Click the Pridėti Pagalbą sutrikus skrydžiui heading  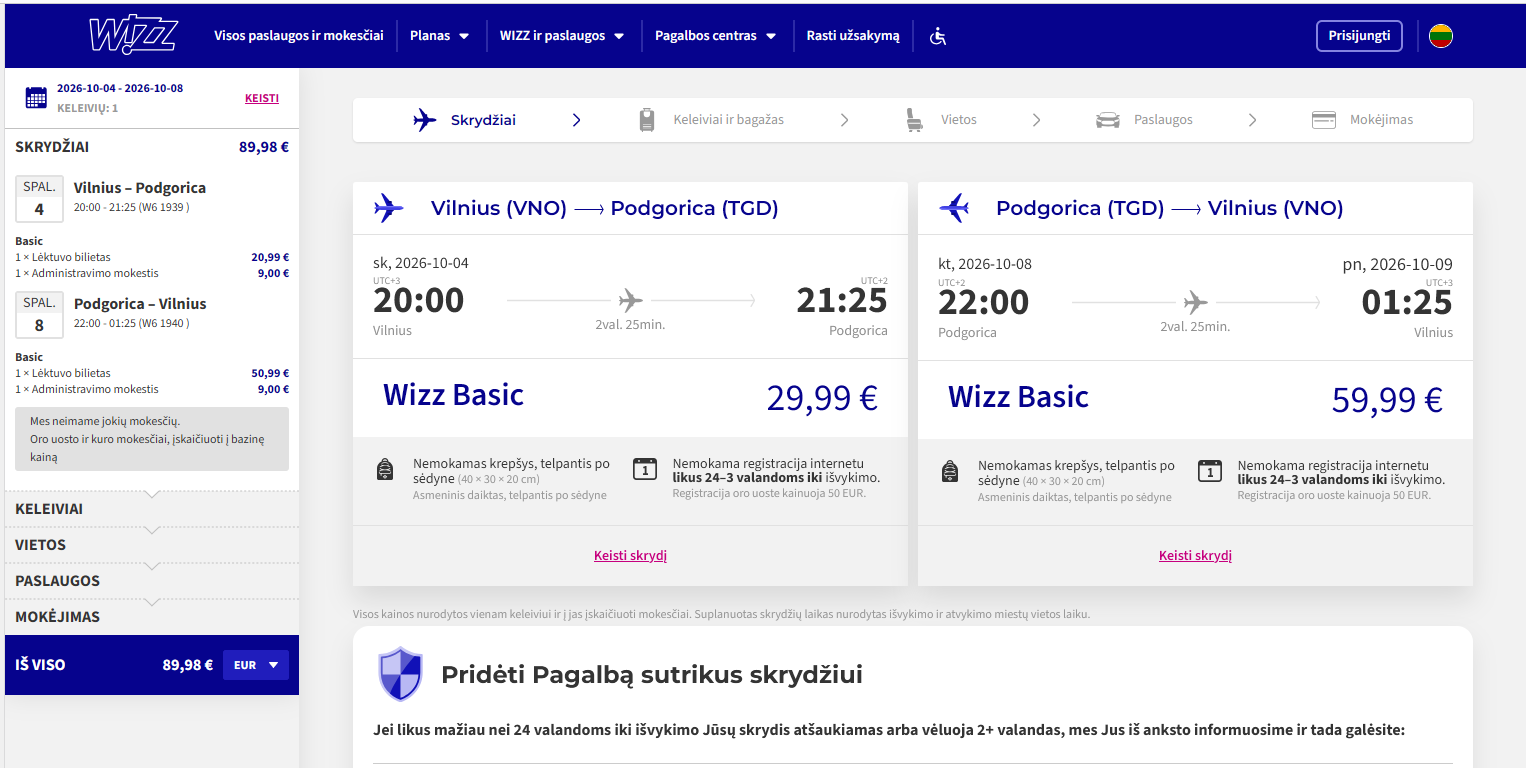coord(652,675)
